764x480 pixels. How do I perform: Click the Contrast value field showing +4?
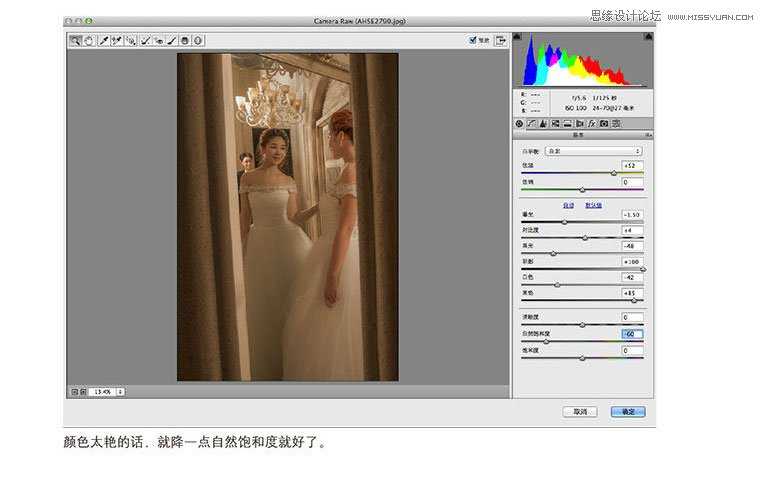click(x=632, y=230)
